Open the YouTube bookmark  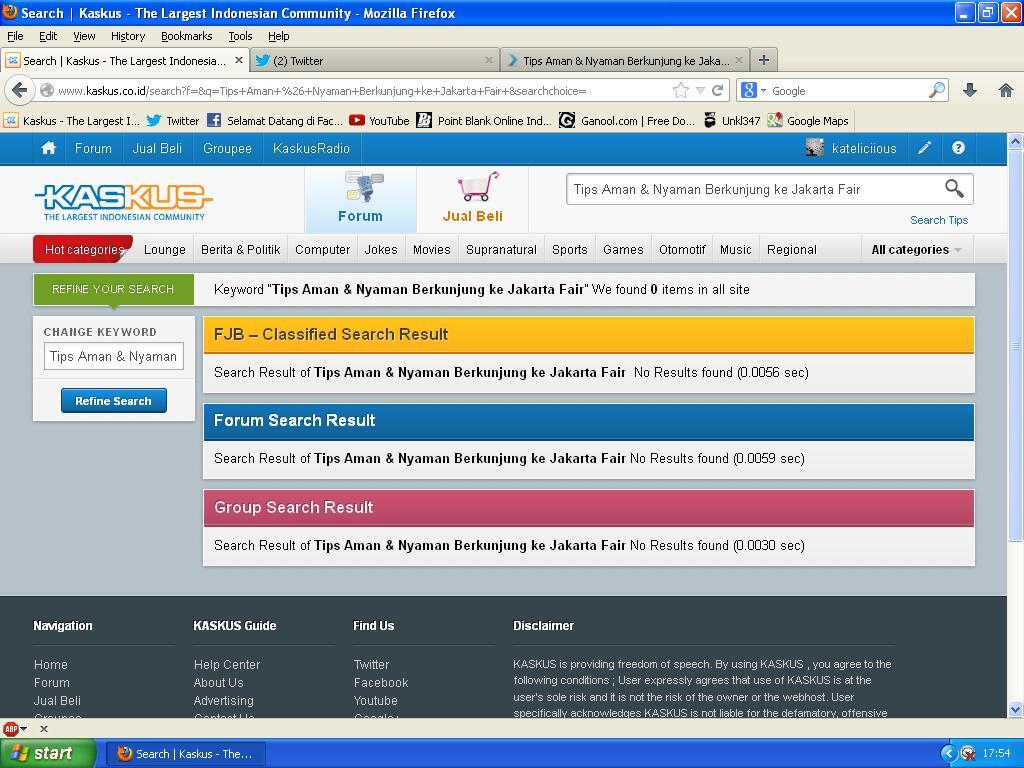point(379,121)
